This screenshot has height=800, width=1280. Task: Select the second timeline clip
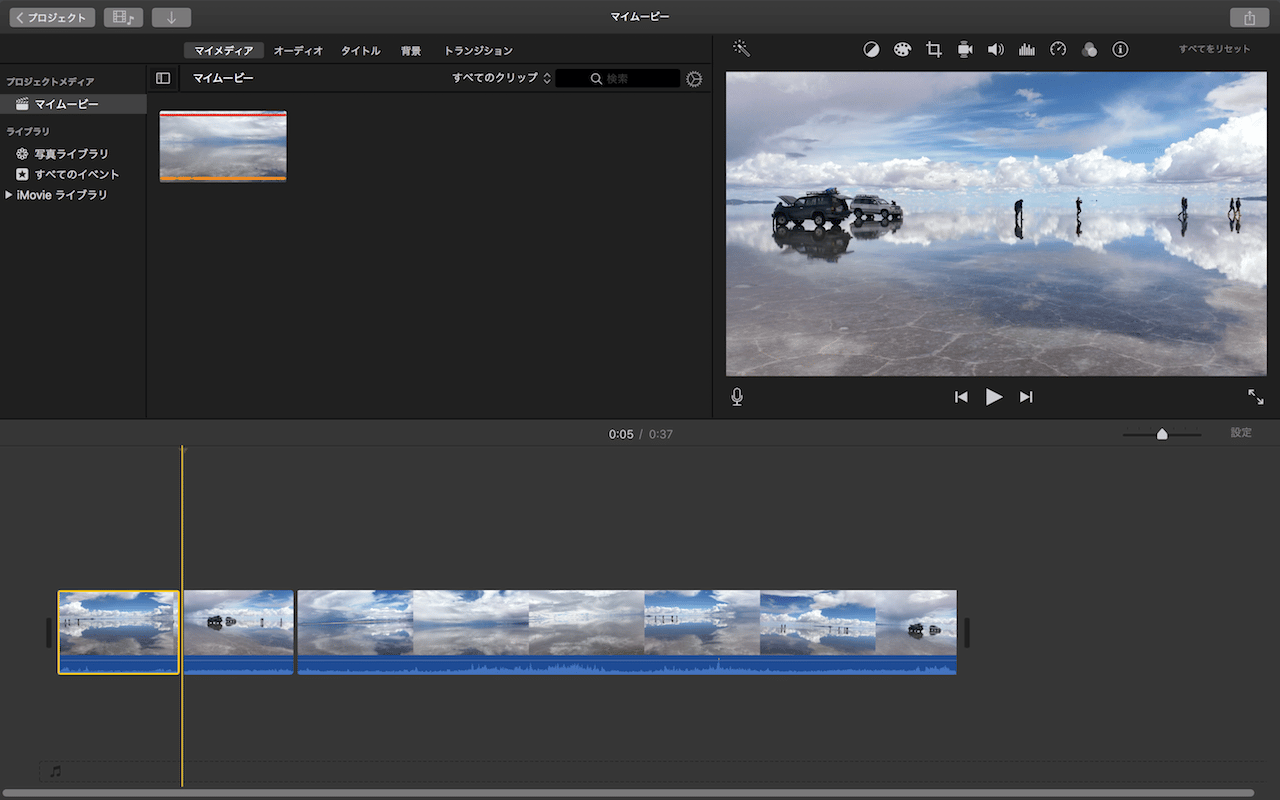point(238,632)
